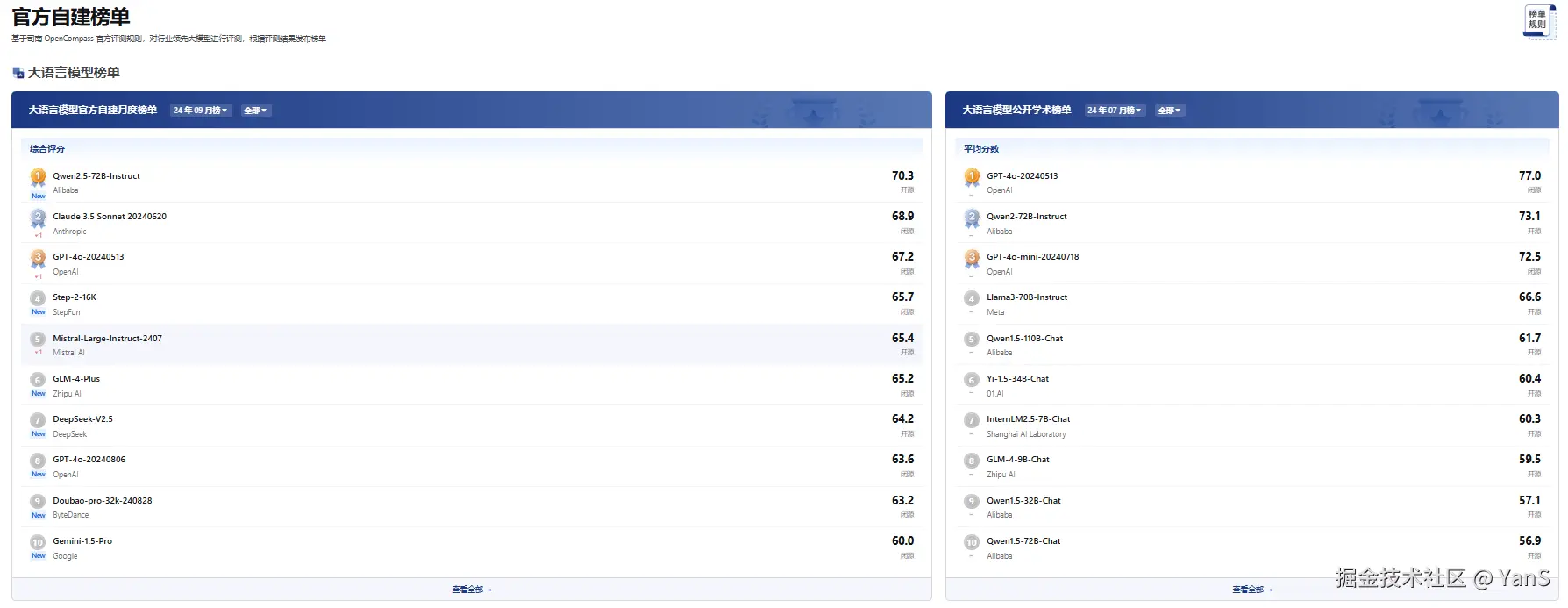Click rank 10 badge next to Qwen1.5-72B-Chat
The width and height of the screenshot is (1568, 608).
click(x=972, y=542)
